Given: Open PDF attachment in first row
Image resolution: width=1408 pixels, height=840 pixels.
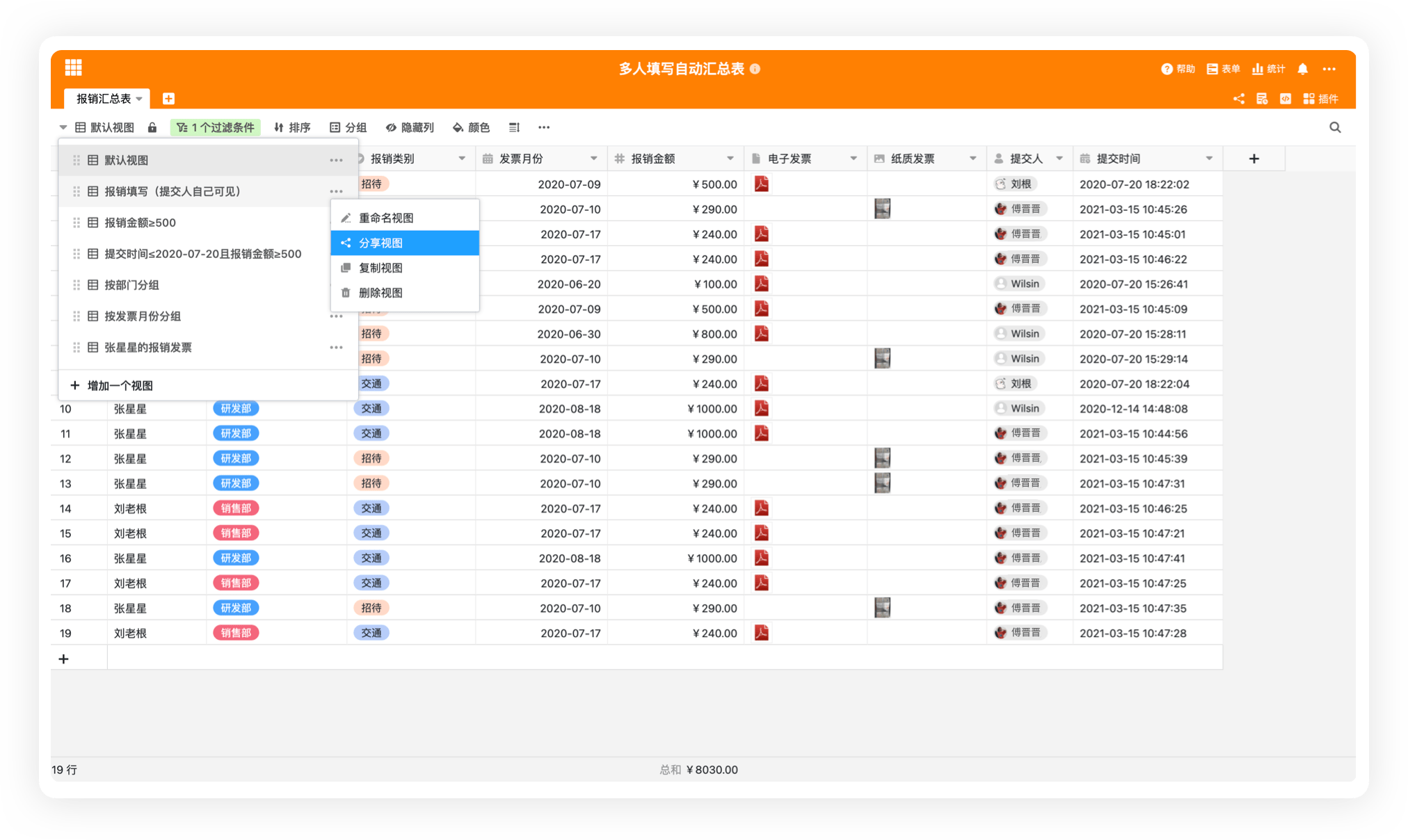Looking at the screenshot, I should coord(761,184).
